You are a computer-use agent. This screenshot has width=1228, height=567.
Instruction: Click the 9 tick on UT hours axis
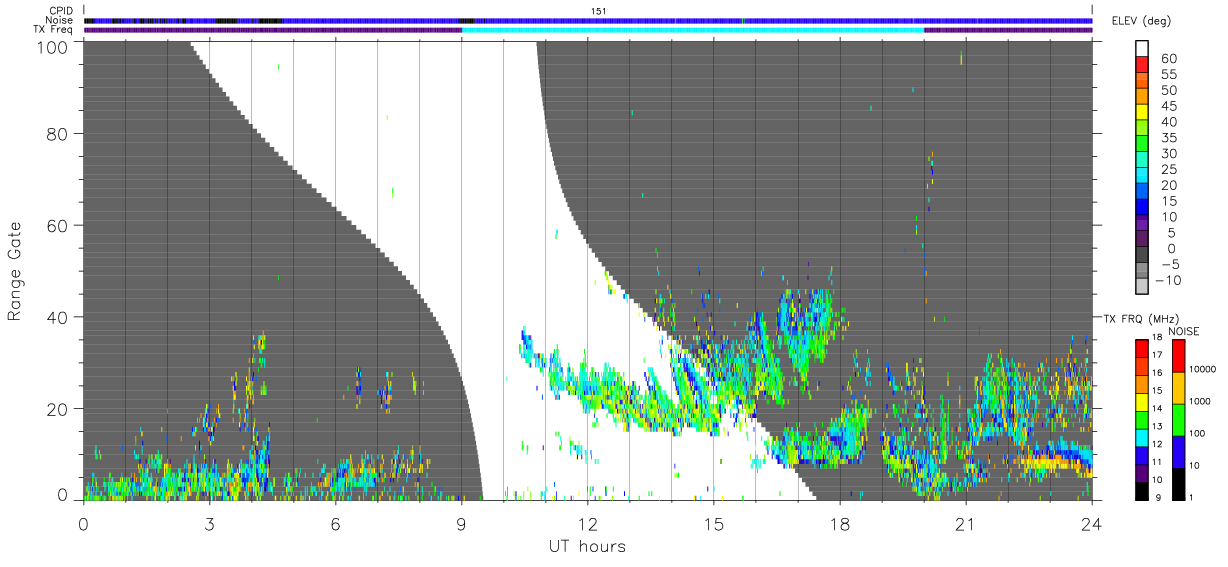coord(461,522)
